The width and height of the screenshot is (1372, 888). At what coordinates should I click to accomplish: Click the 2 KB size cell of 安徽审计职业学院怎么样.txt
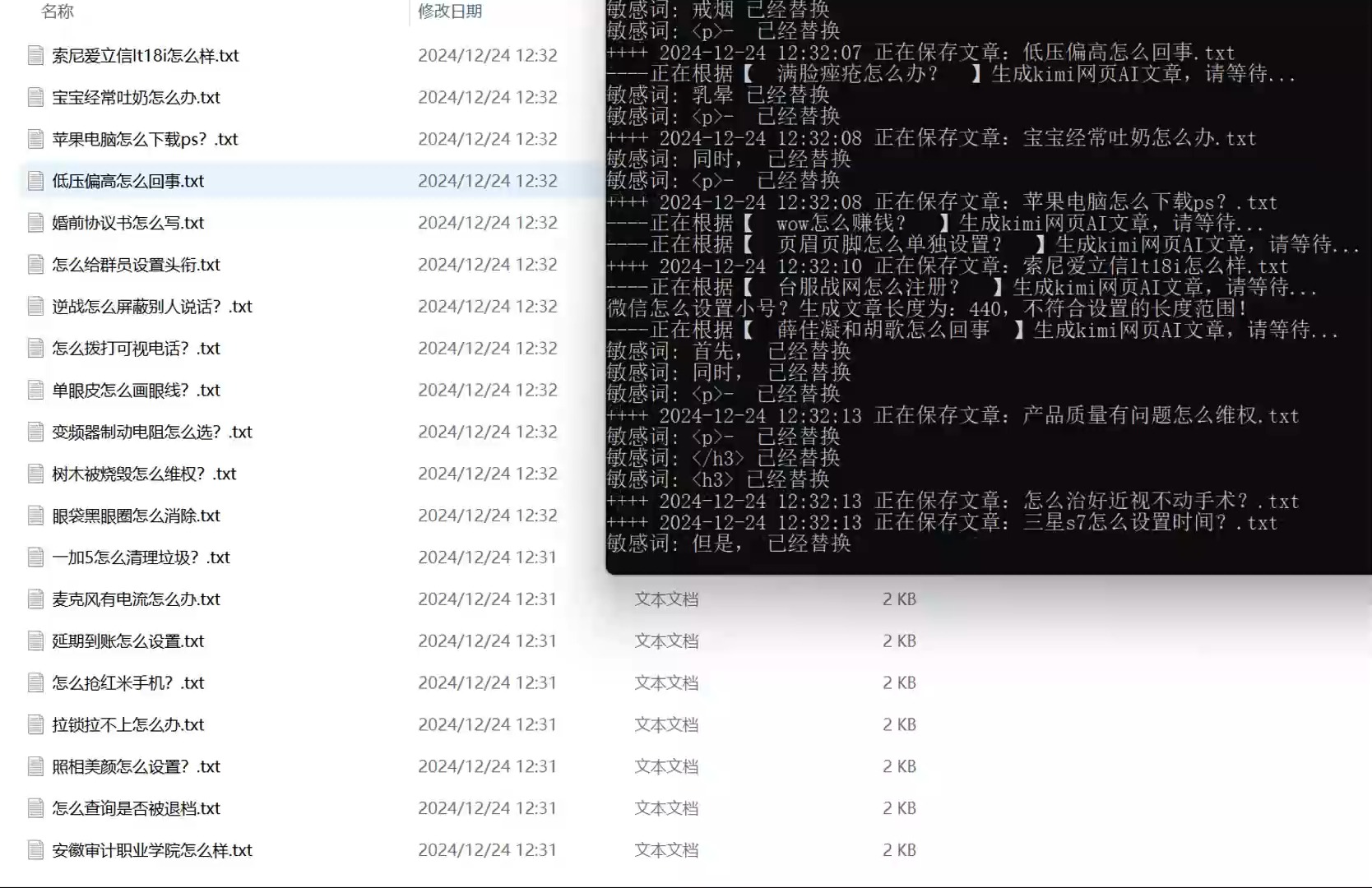pos(899,850)
